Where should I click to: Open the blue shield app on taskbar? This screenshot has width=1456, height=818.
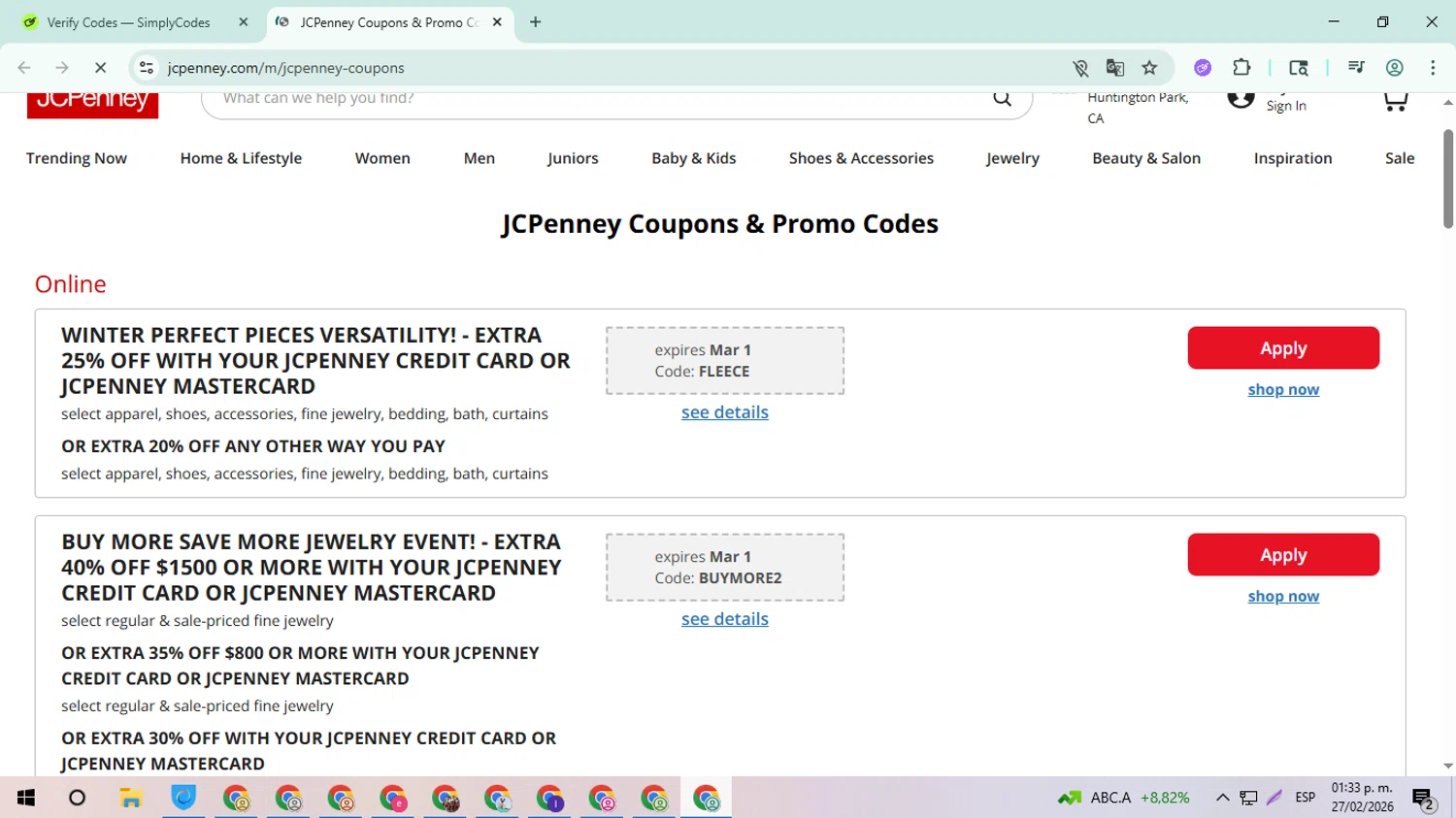tap(183, 799)
